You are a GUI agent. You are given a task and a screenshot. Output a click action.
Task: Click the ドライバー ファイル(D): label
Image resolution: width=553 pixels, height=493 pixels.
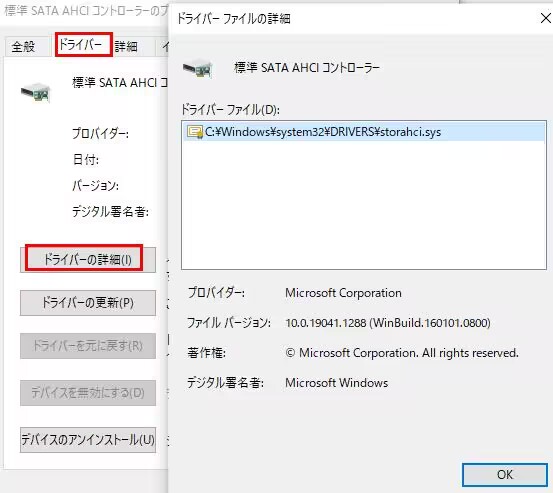(x=230, y=110)
